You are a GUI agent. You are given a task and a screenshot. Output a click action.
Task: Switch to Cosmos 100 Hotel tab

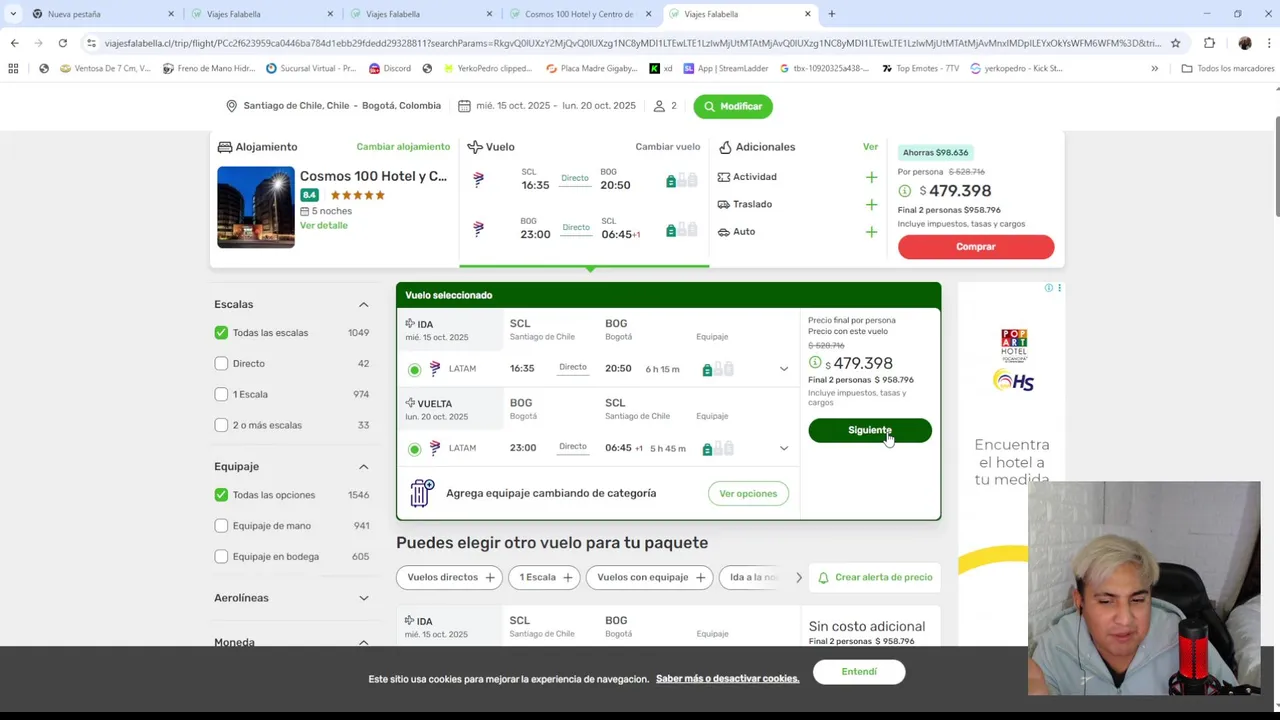coord(581,14)
